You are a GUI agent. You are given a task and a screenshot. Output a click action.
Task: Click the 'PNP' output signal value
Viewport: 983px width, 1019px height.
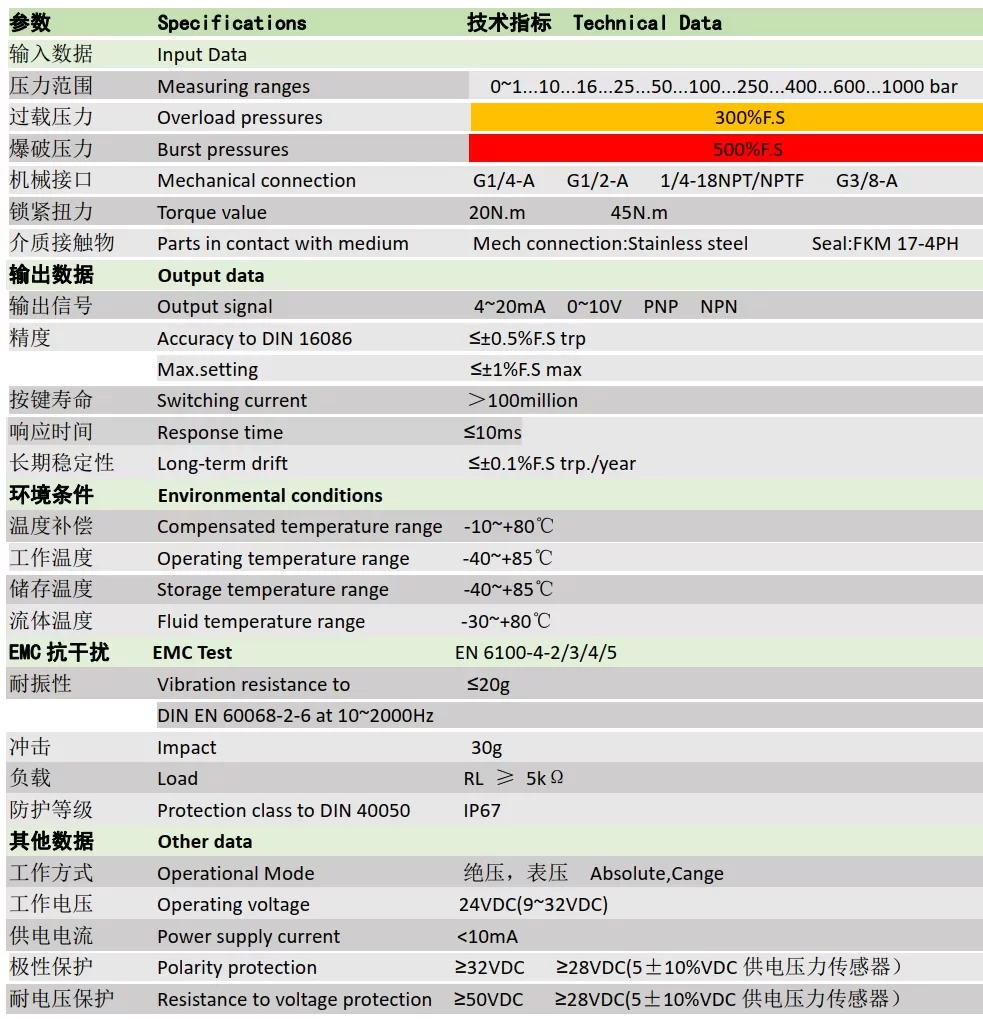click(661, 307)
